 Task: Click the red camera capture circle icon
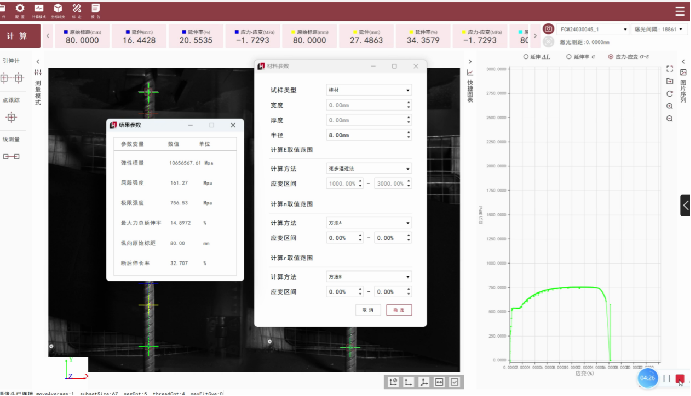tap(548, 29)
